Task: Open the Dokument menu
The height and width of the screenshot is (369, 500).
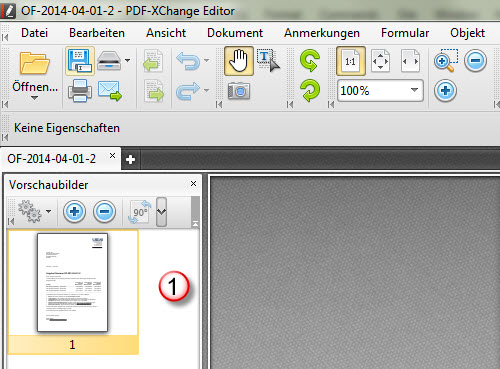Action: pyautogui.click(x=235, y=33)
